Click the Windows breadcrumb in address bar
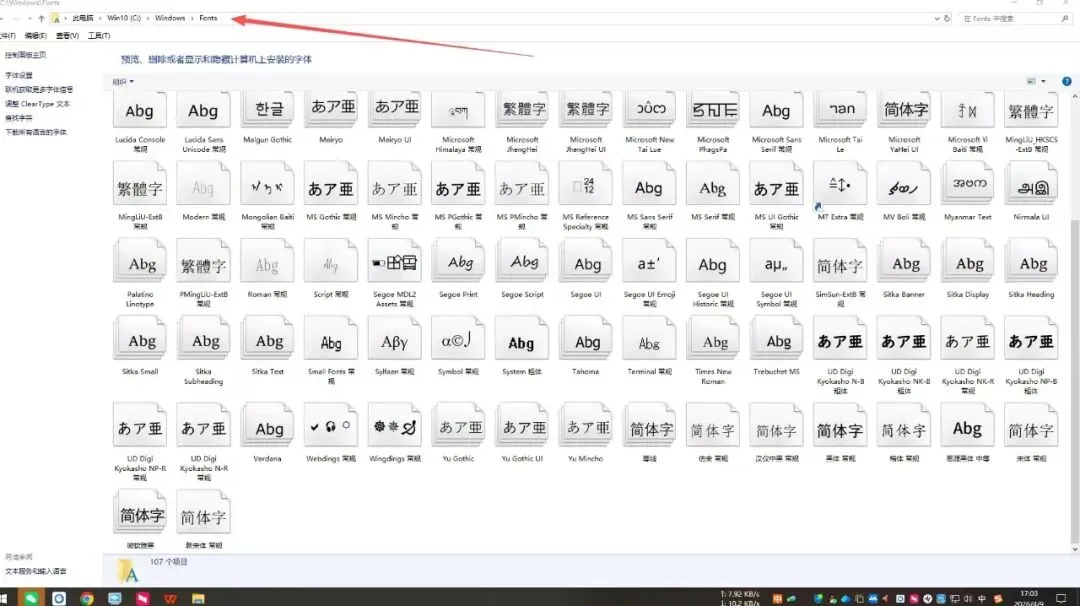Screen dimensions: 1080x606 coord(170,18)
